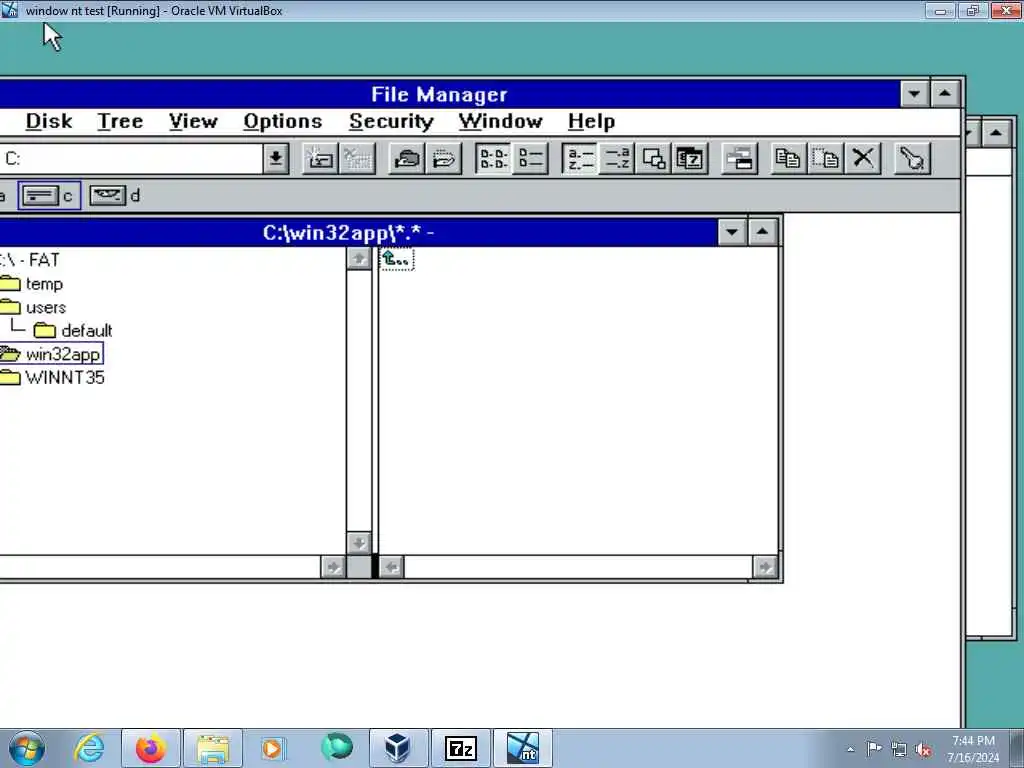The image size is (1024, 768).
Task: Select drive c in the drive bar
Action: [x=49, y=195]
